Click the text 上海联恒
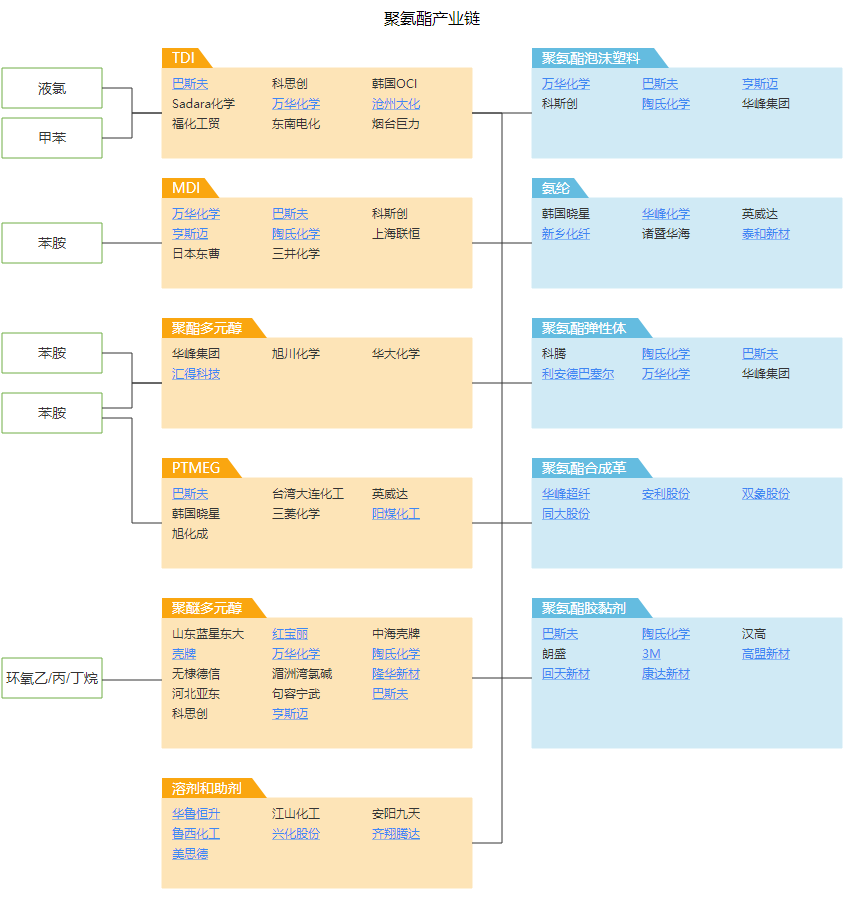This screenshot has height=897, width=849. pos(396,233)
